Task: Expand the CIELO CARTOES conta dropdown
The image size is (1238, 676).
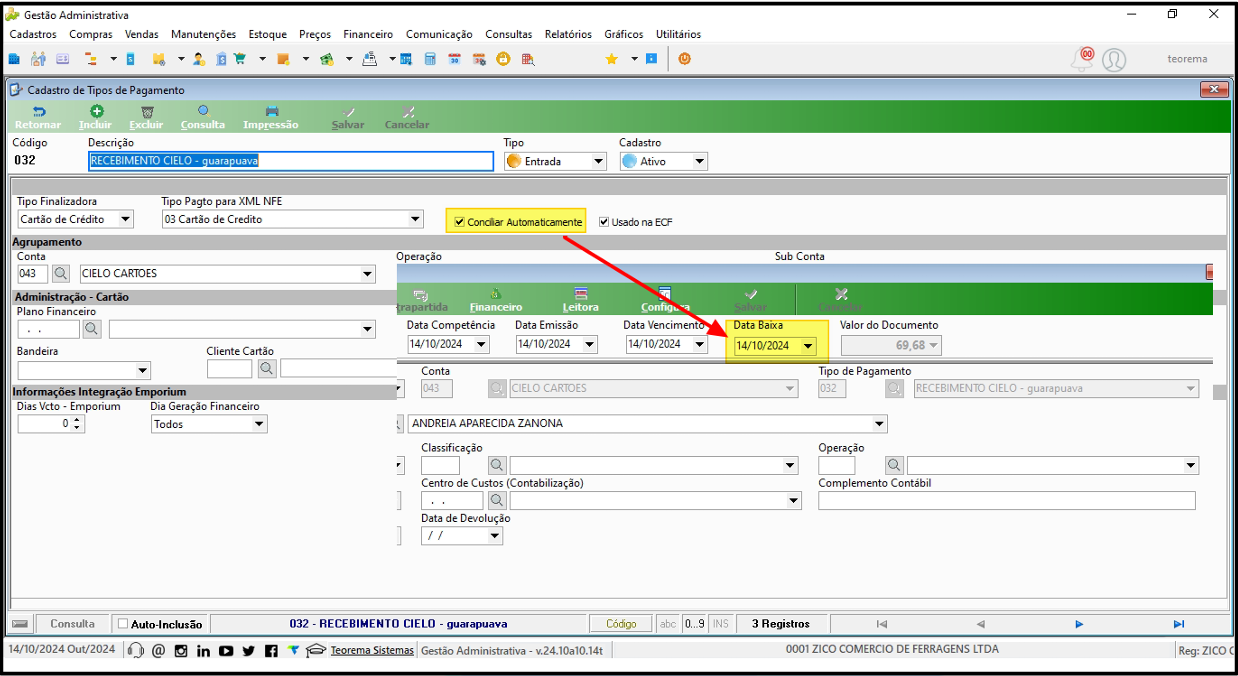Action: pos(368,274)
